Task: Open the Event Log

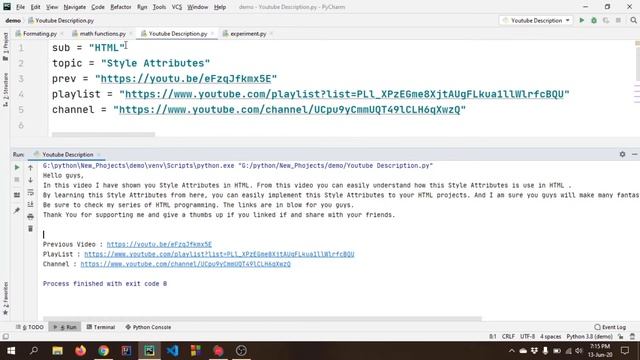Action: click(610, 327)
